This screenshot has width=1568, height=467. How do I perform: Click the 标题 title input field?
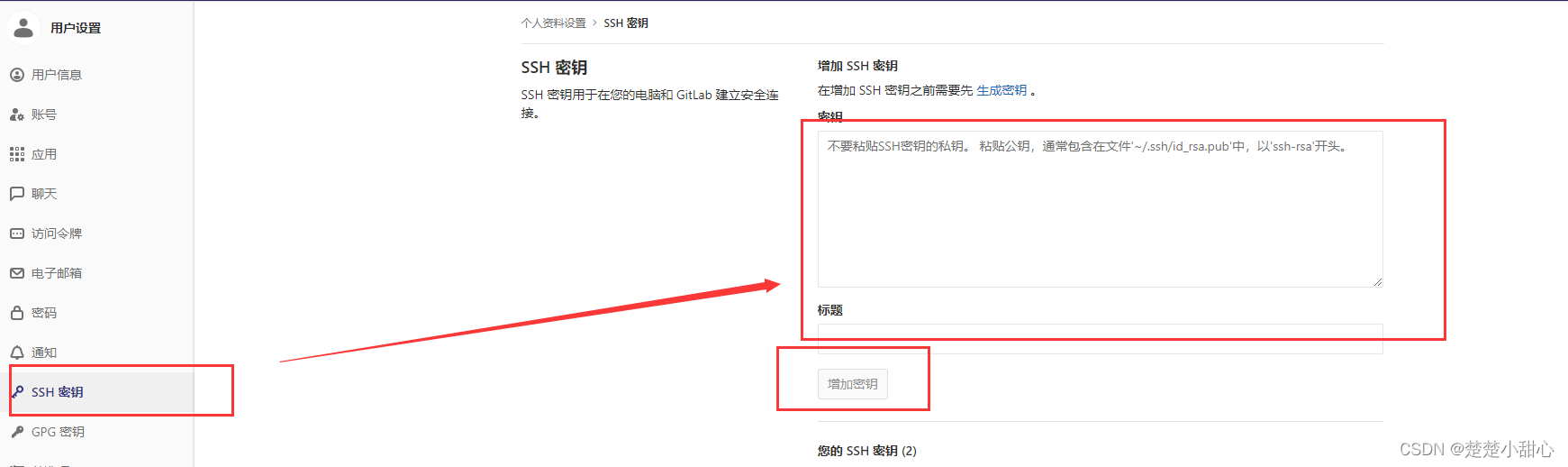click(1100, 339)
